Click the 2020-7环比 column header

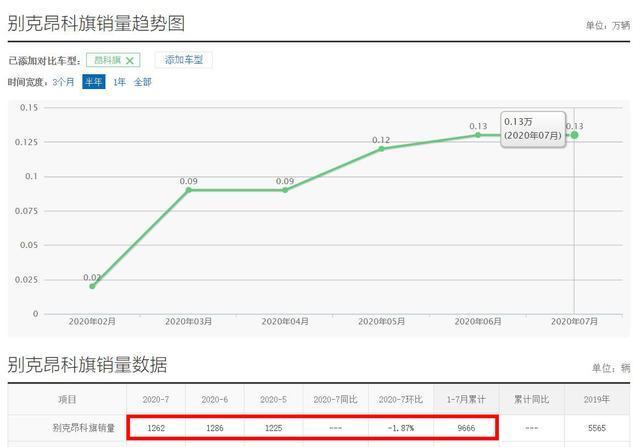tap(401, 399)
